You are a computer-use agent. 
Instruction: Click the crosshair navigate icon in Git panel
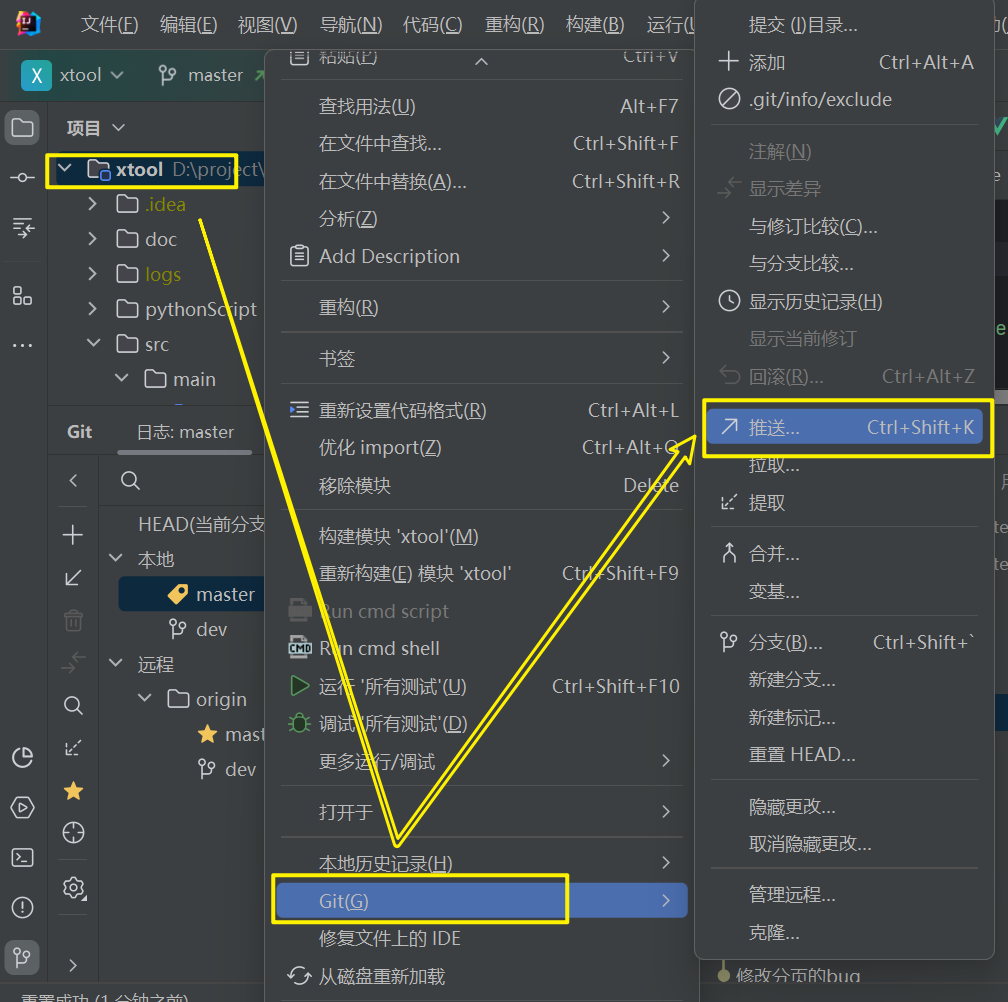pyautogui.click(x=73, y=832)
